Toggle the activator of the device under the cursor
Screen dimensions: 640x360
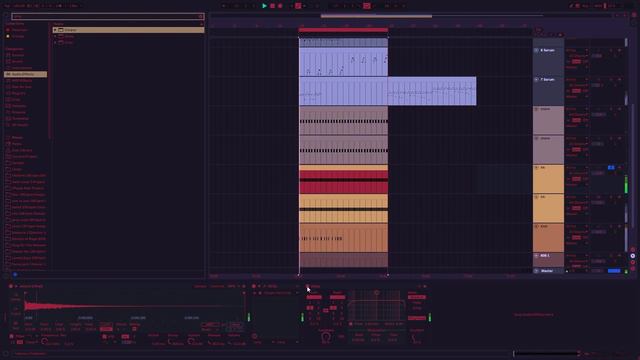coord(307,287)
